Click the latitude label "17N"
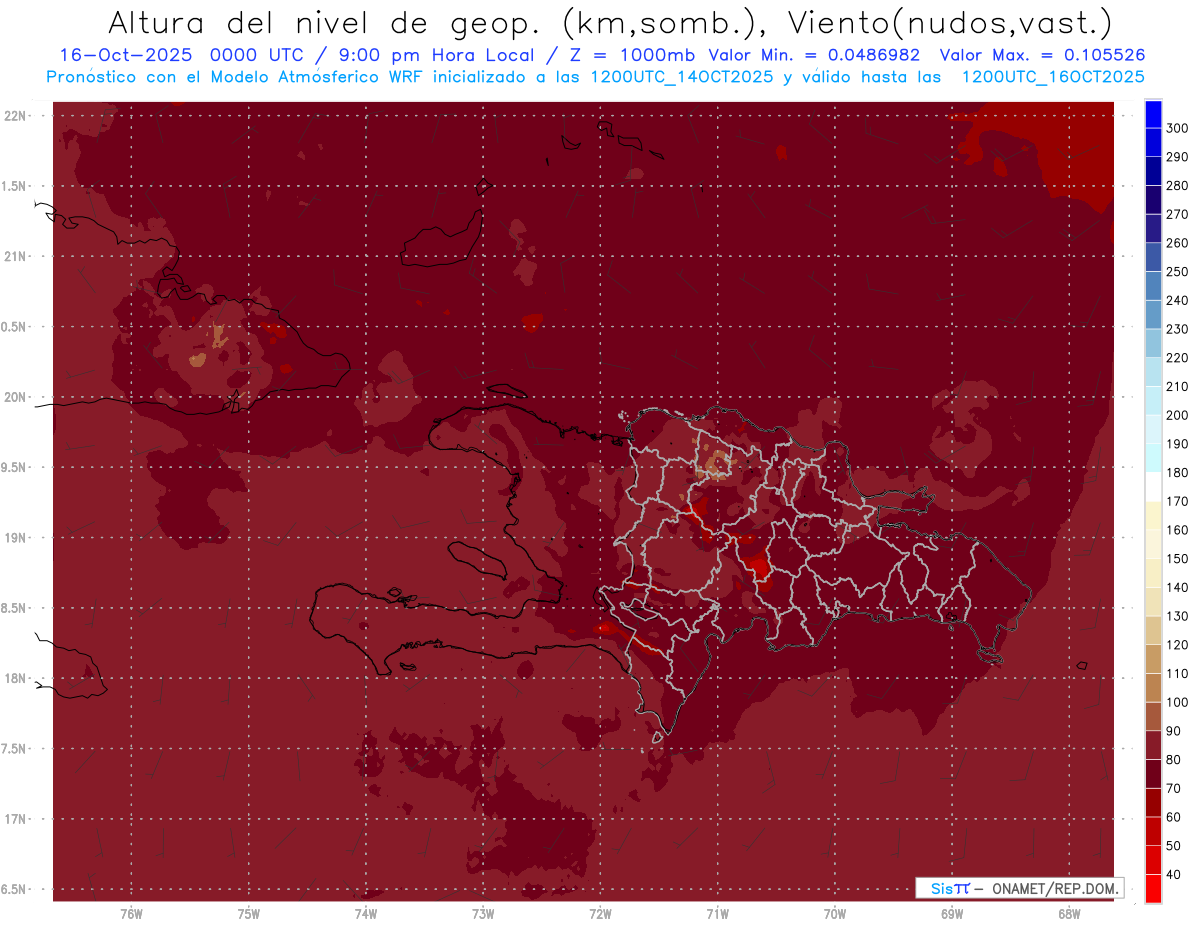 [15, 819]
